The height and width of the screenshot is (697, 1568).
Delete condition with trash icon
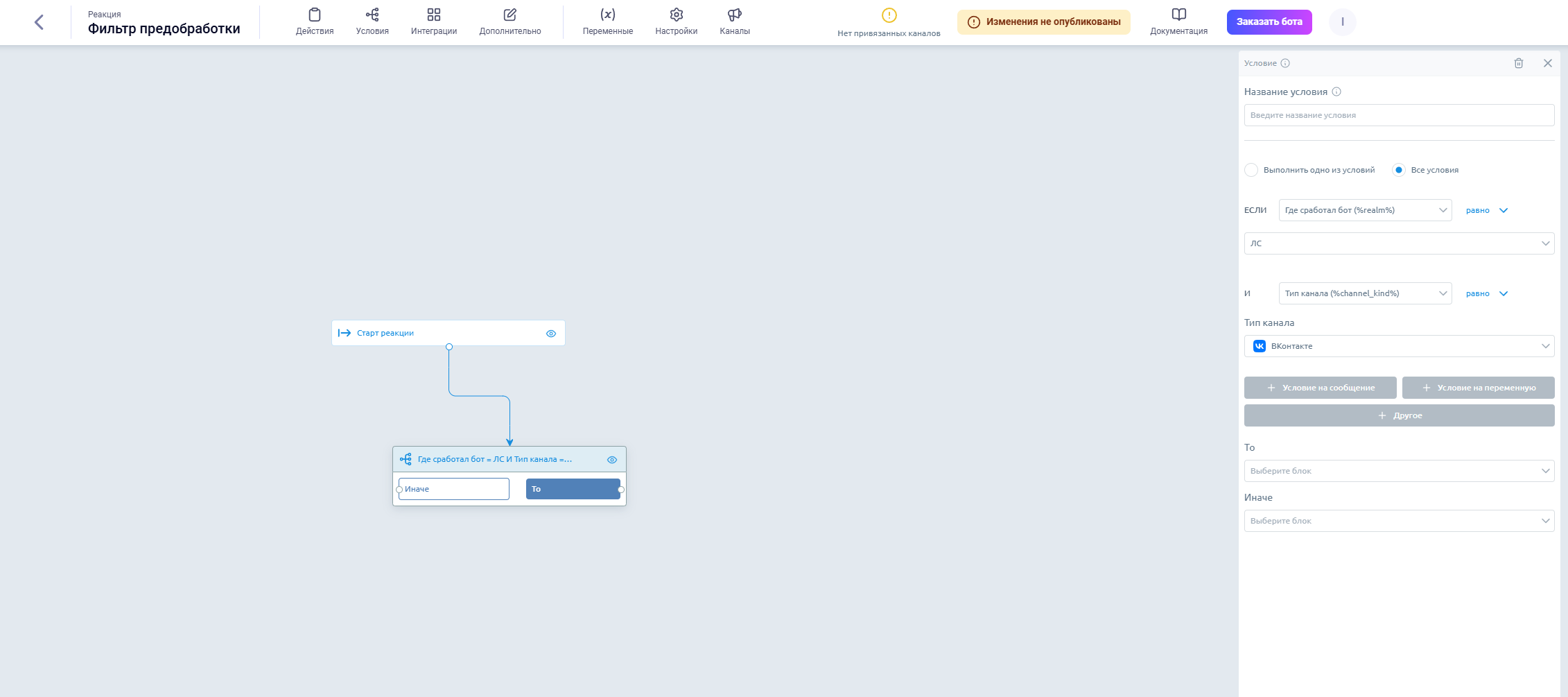[1519, 63]
